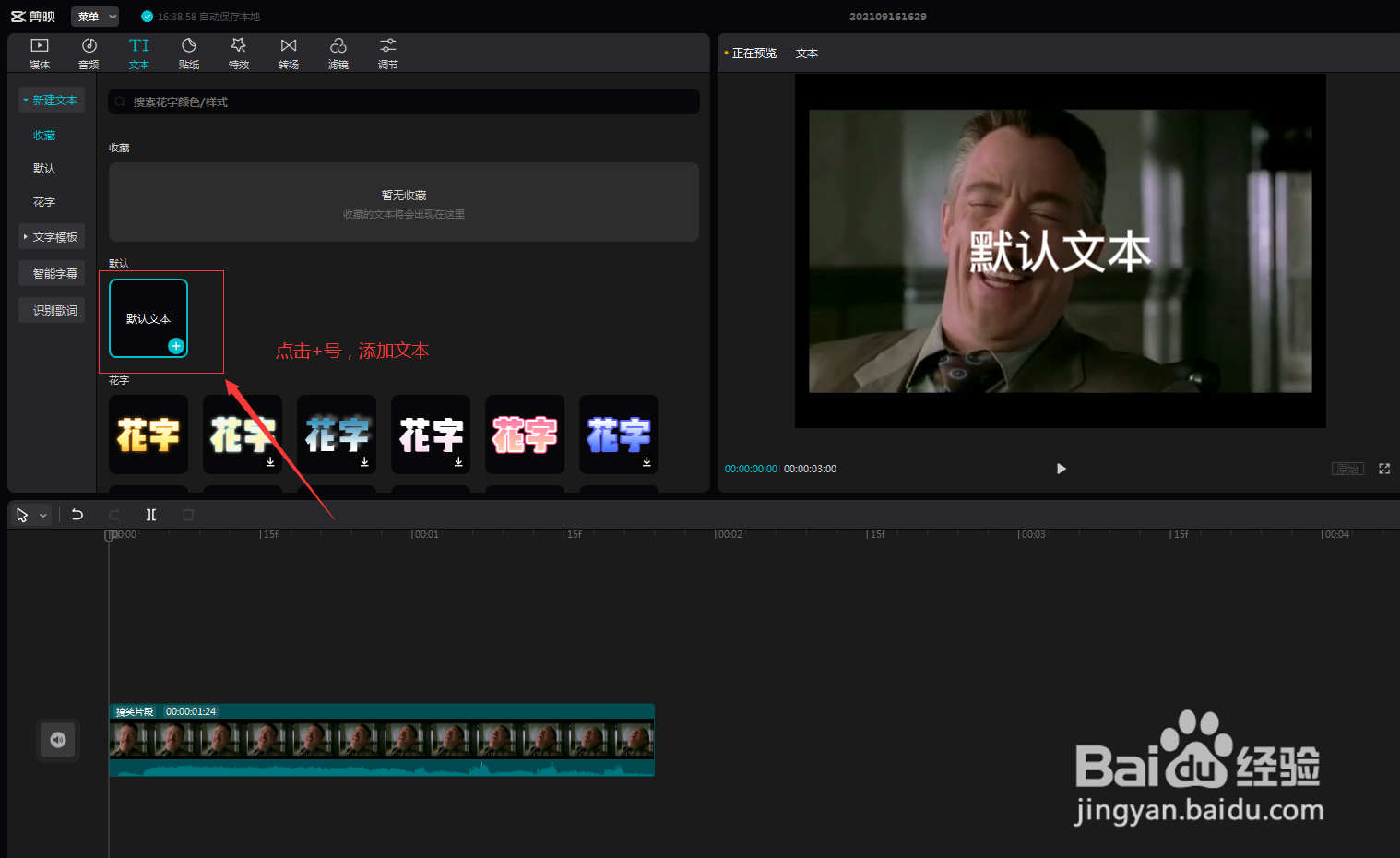
Task: Open the 调节 adjustment tab
Action: pos(388,54)
